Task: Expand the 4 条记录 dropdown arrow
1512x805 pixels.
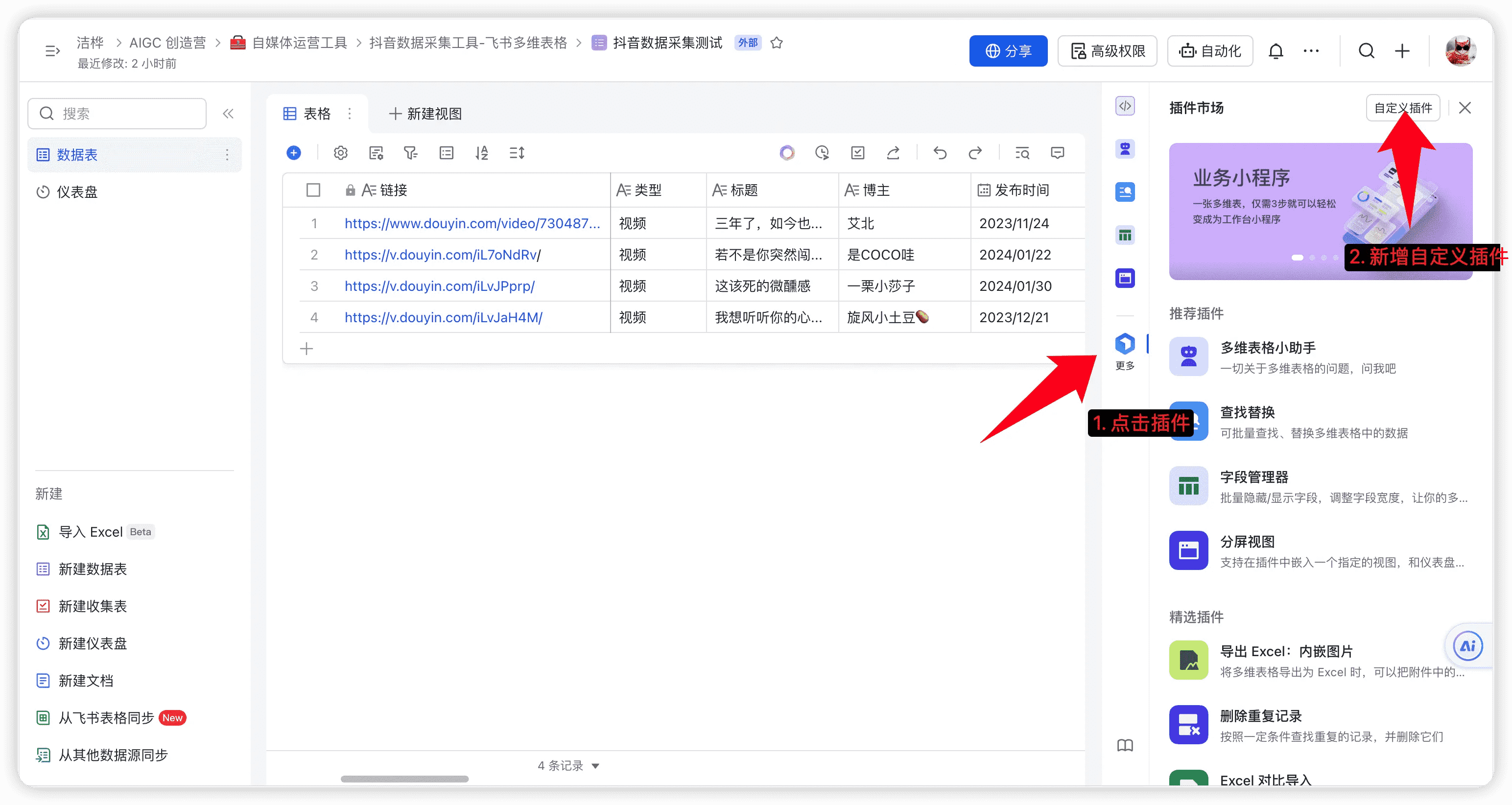Action: (595, 766)
